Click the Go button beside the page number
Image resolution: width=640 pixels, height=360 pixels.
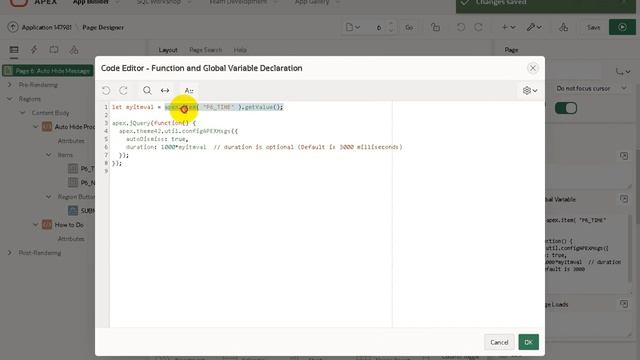click(409, 27)
